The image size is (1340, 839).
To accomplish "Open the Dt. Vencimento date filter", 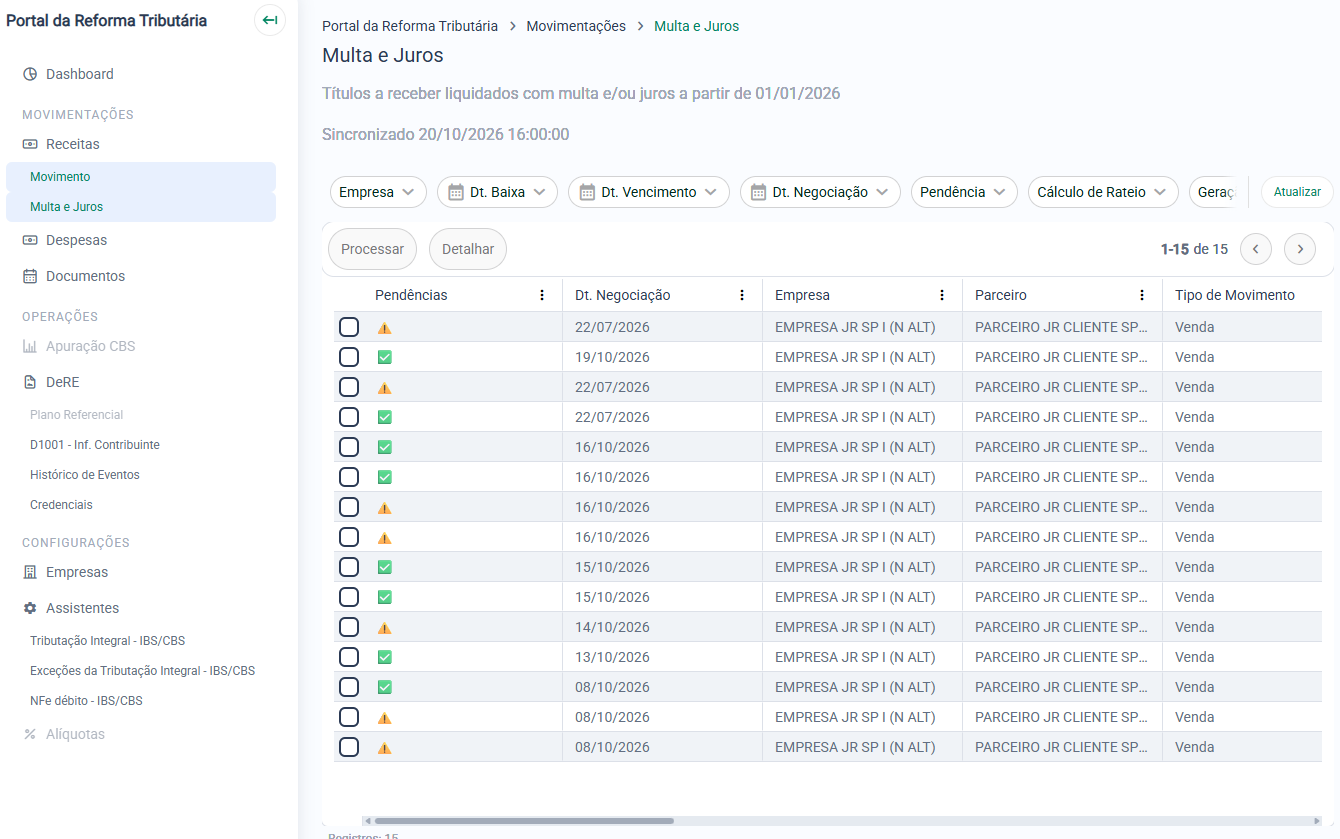I will (x=648, y=192).
